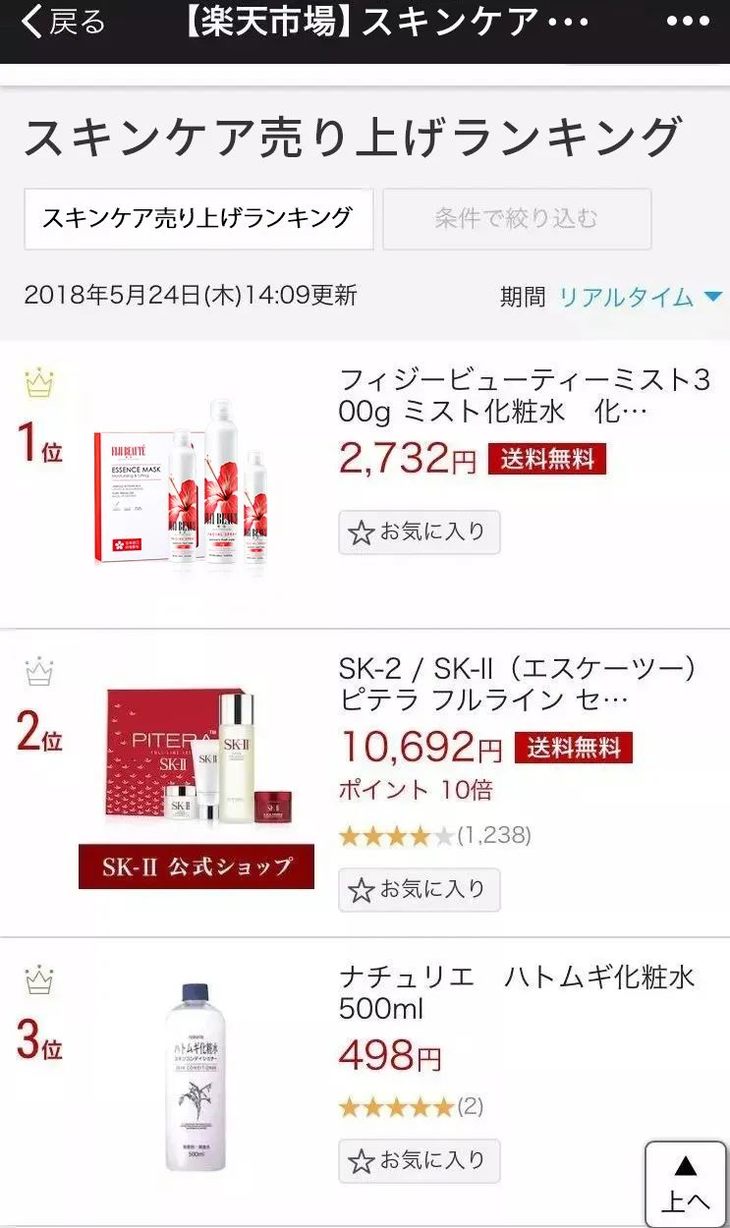Open the three-dot more options menu
730x1228 pixels.
[687, 21]
